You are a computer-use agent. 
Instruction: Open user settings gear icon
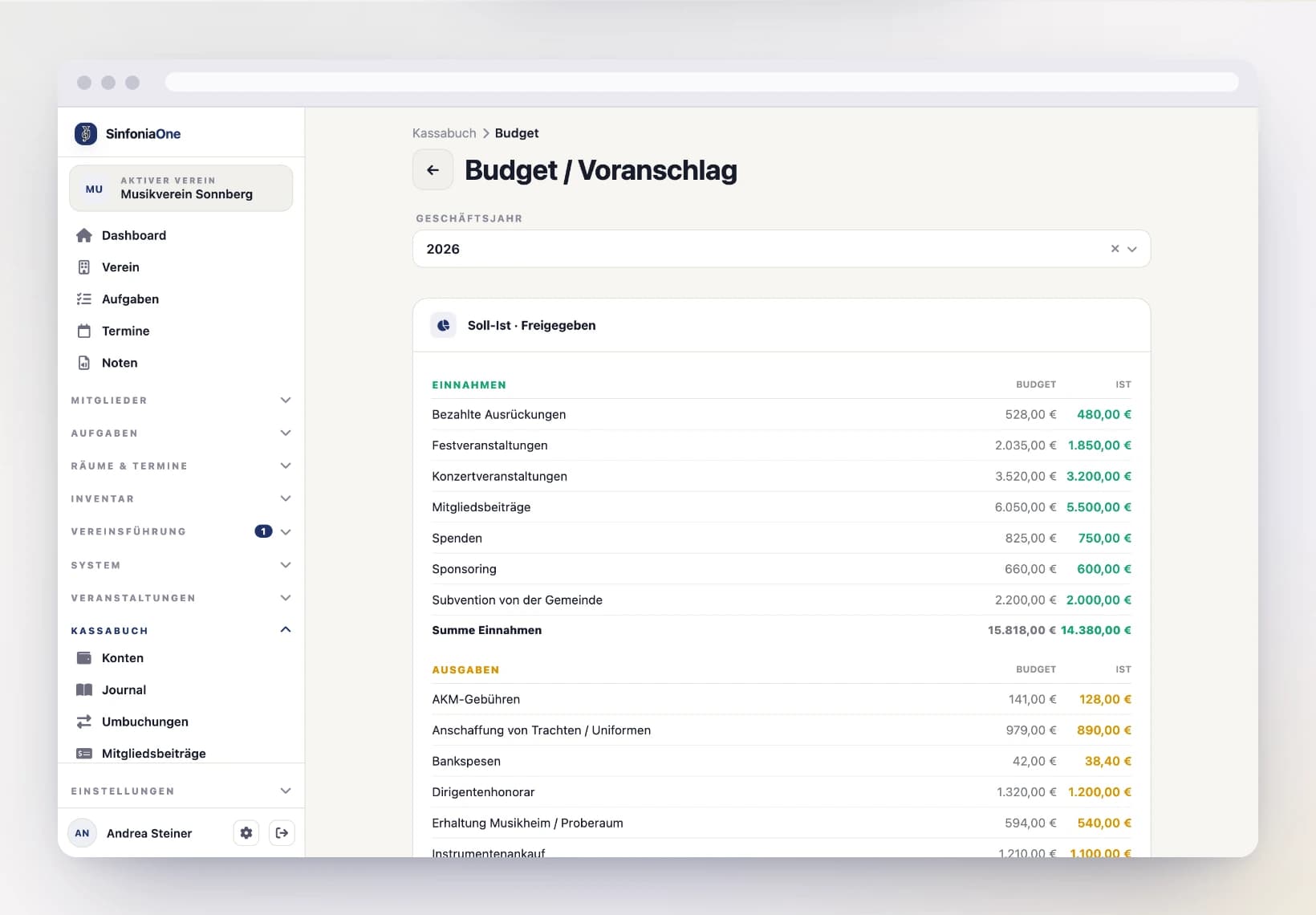246,833
